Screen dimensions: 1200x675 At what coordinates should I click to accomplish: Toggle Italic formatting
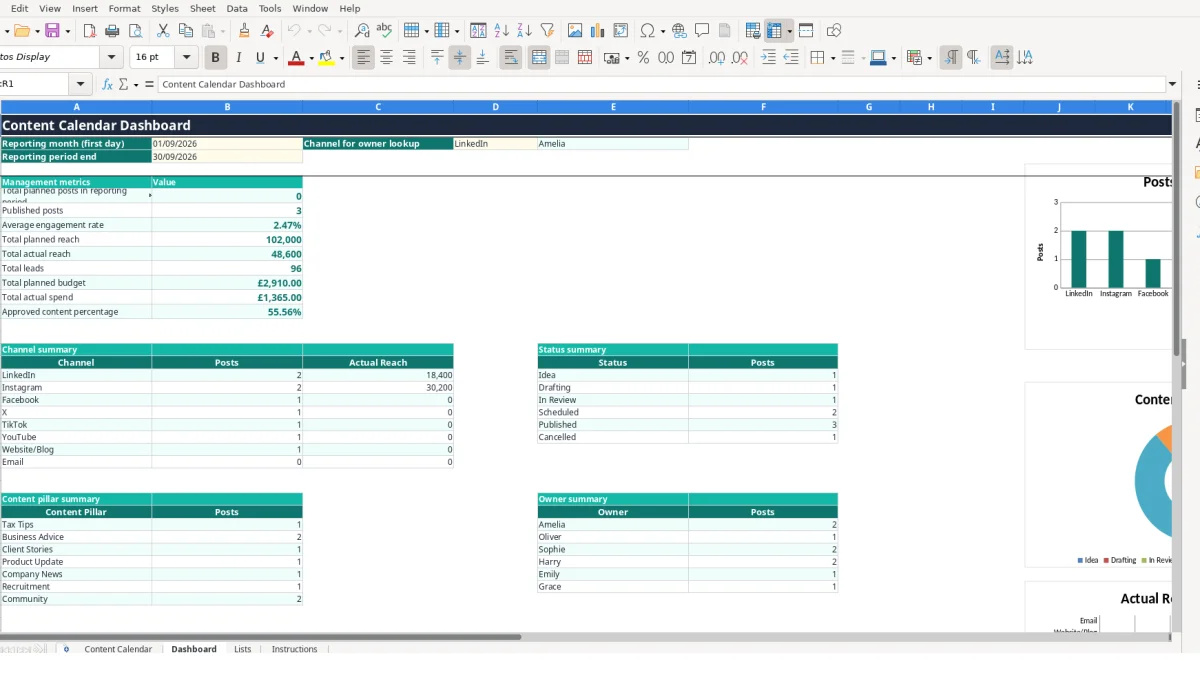pos(237,58)
